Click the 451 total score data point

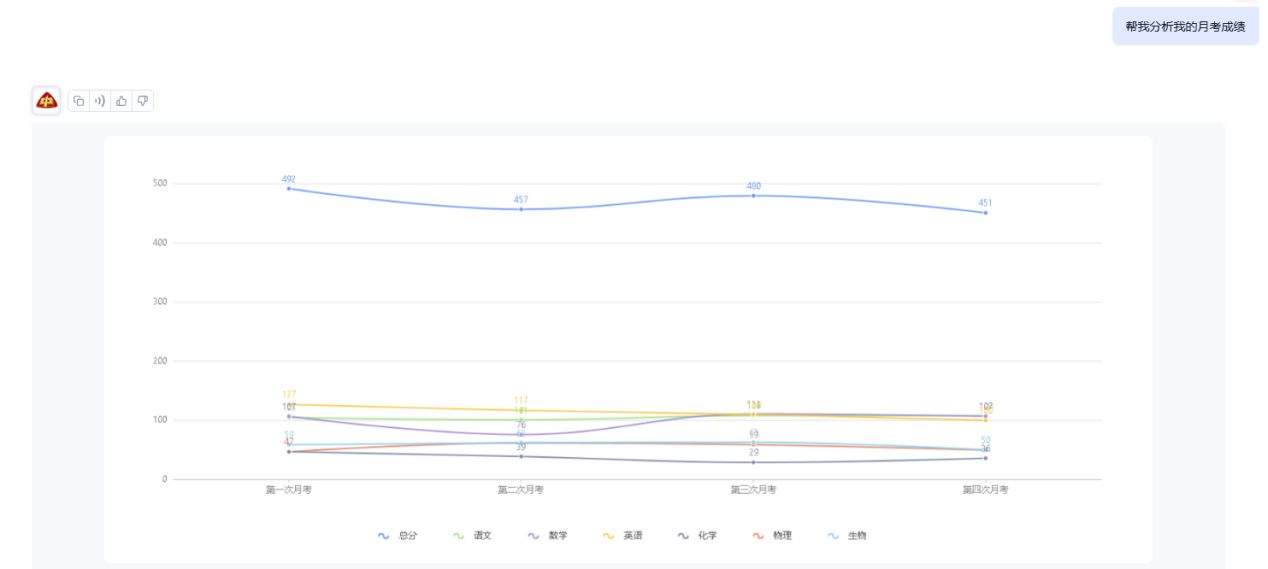(985, 212)
